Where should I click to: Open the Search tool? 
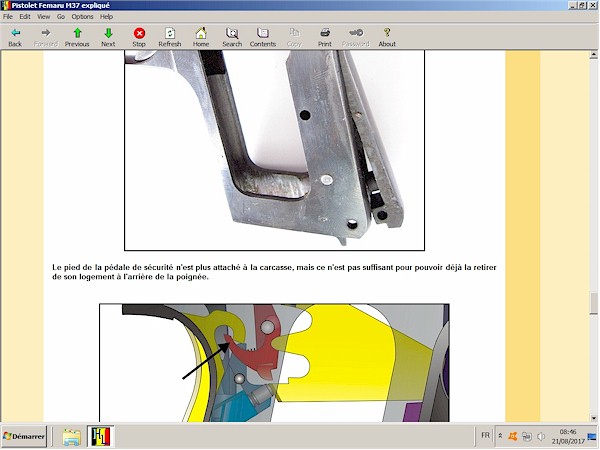[232, 38]
